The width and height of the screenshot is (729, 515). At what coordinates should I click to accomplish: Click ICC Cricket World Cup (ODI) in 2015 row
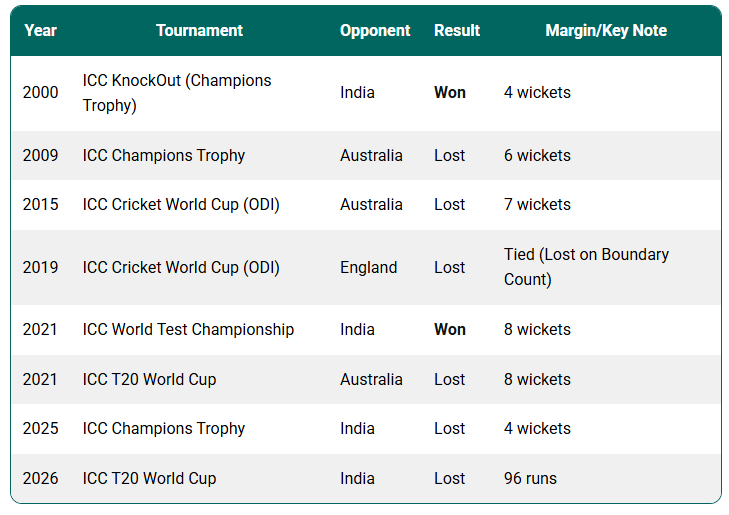click(x=181, y=205)
